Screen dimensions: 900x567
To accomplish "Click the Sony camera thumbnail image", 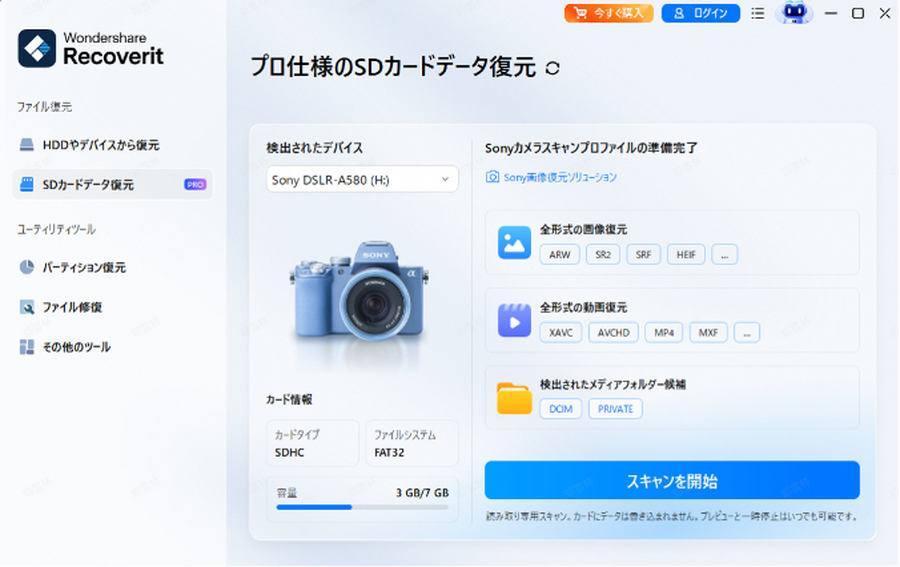I will point(360,292).
